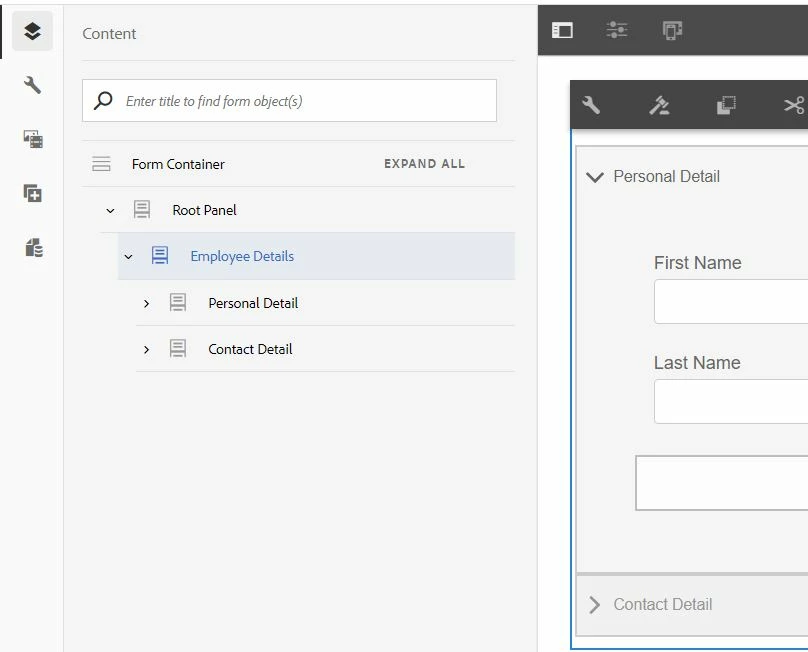The image size is (808, 652).
Task: Collapse the Employee Details tree node
Action: (128, 256)
